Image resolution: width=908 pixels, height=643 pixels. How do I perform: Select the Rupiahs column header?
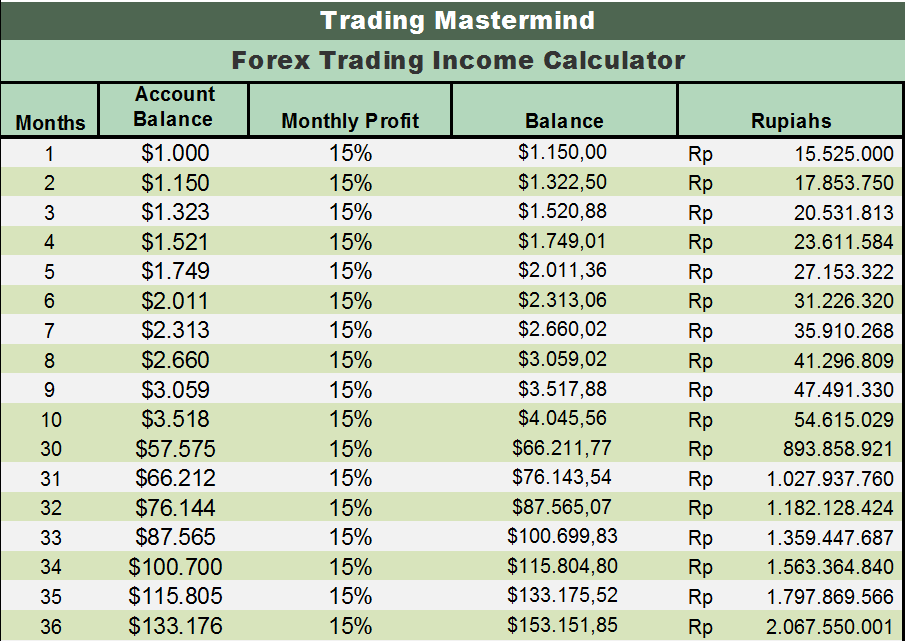791,121
